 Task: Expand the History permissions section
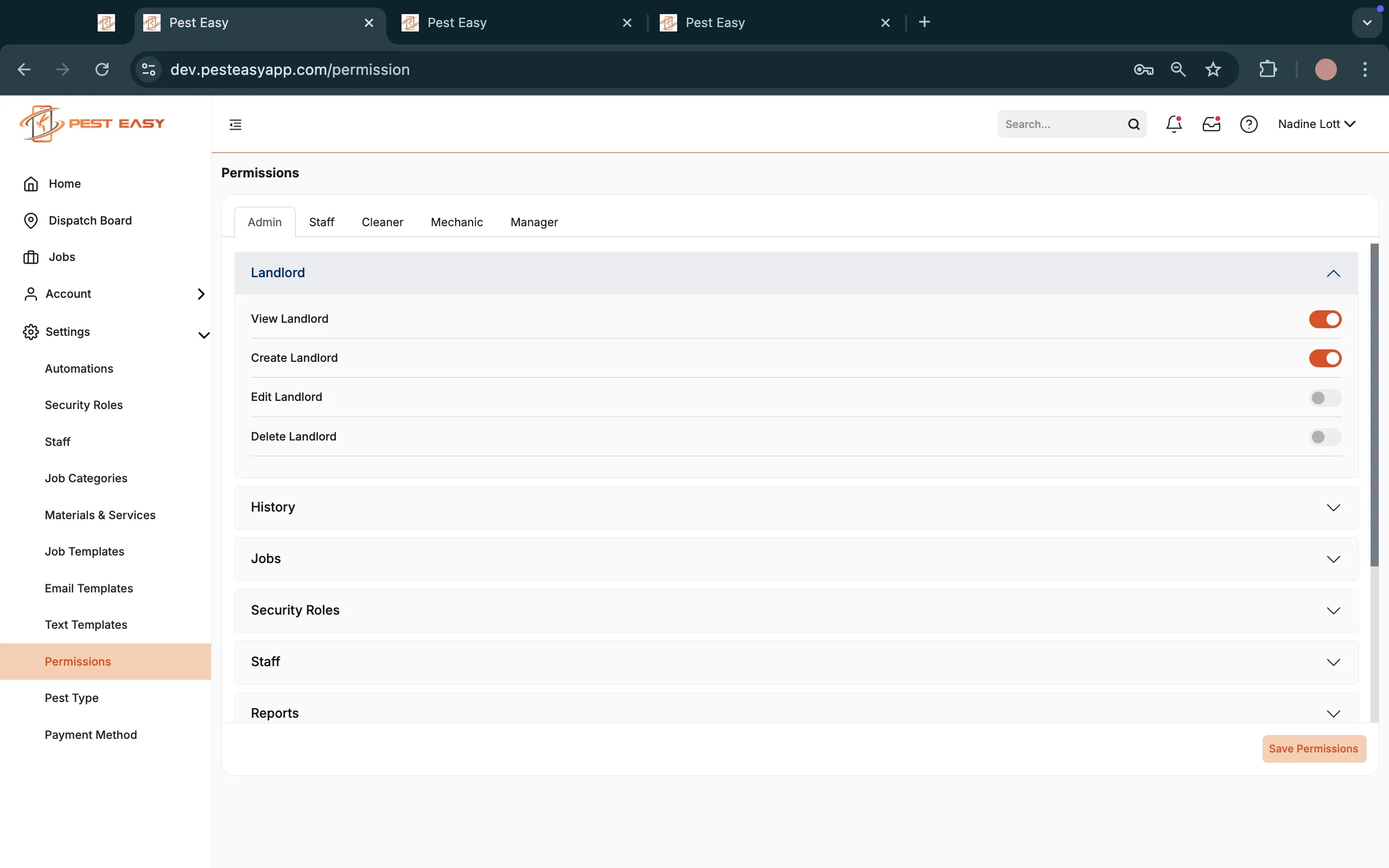point(795,507)
